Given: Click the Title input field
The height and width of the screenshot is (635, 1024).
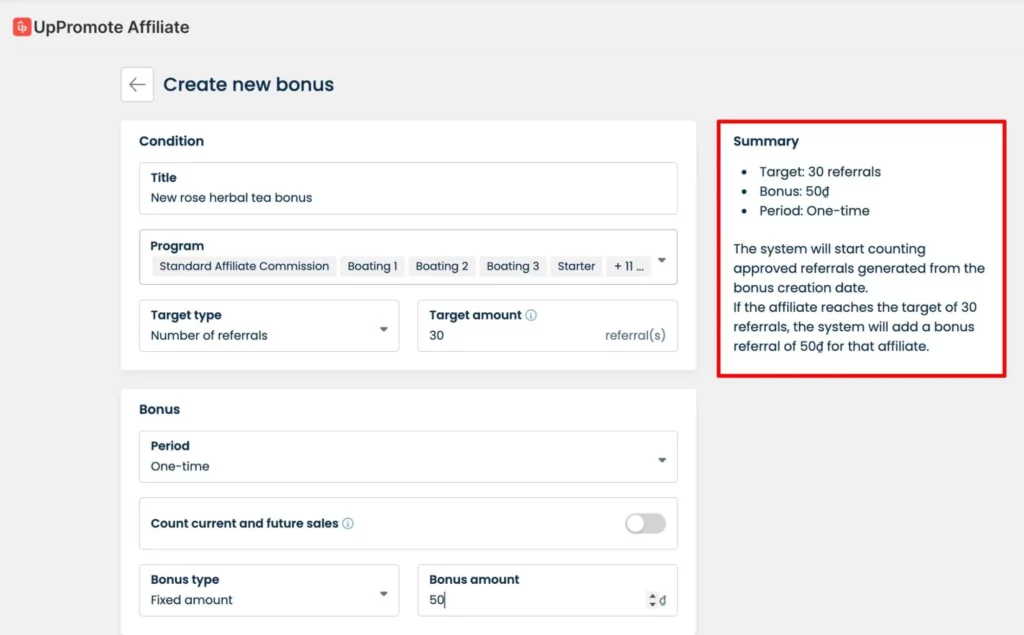Looking at the screenshot, I should point(408,198).
